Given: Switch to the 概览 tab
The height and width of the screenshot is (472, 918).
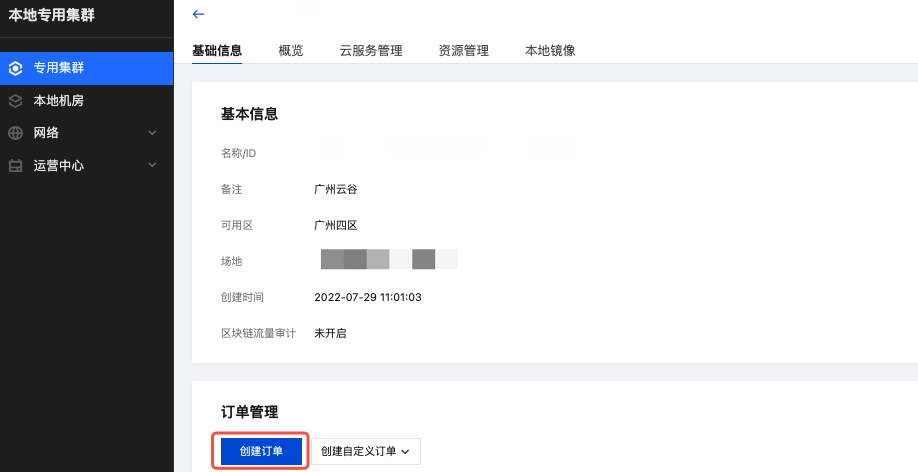Looking at the screenshot, I should pos(291,50).
